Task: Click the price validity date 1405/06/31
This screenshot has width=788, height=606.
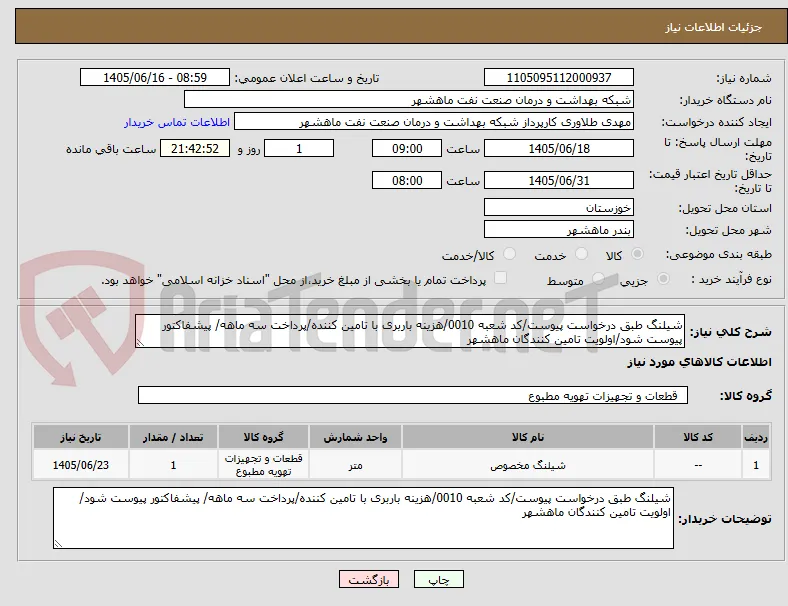Action: [x=558, y=180]
